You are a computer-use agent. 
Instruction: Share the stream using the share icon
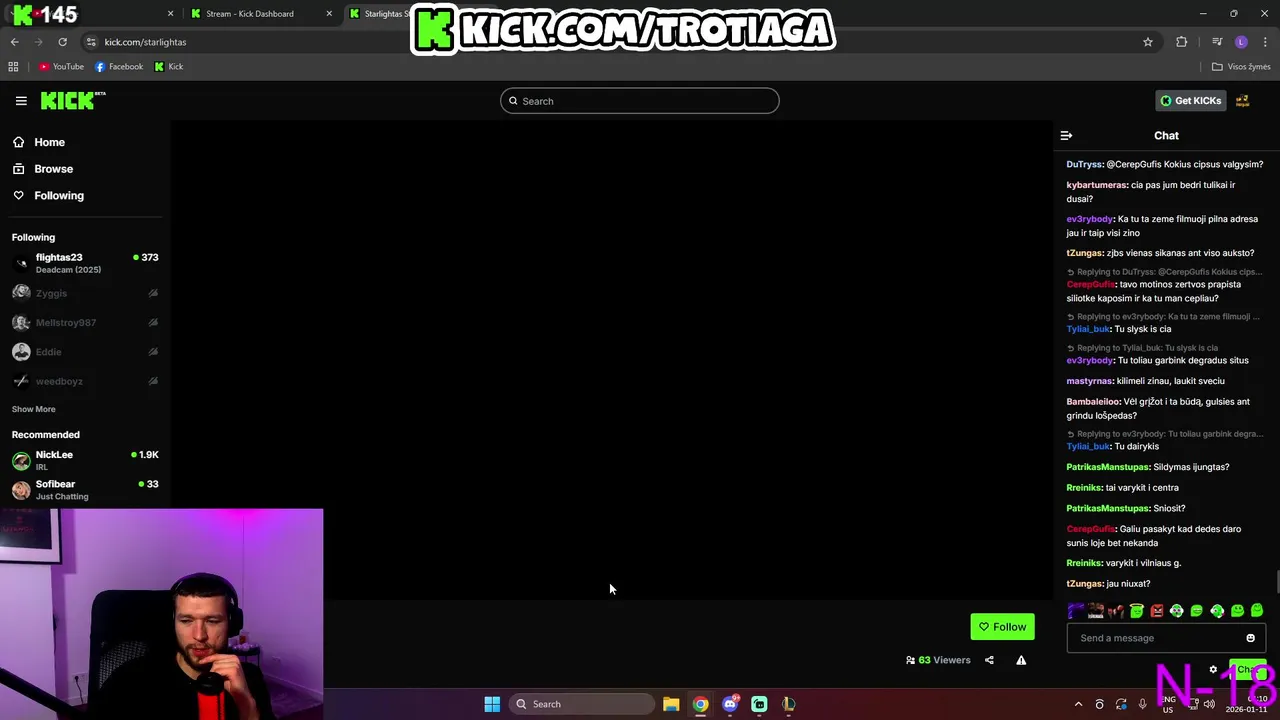click(989, 660)
